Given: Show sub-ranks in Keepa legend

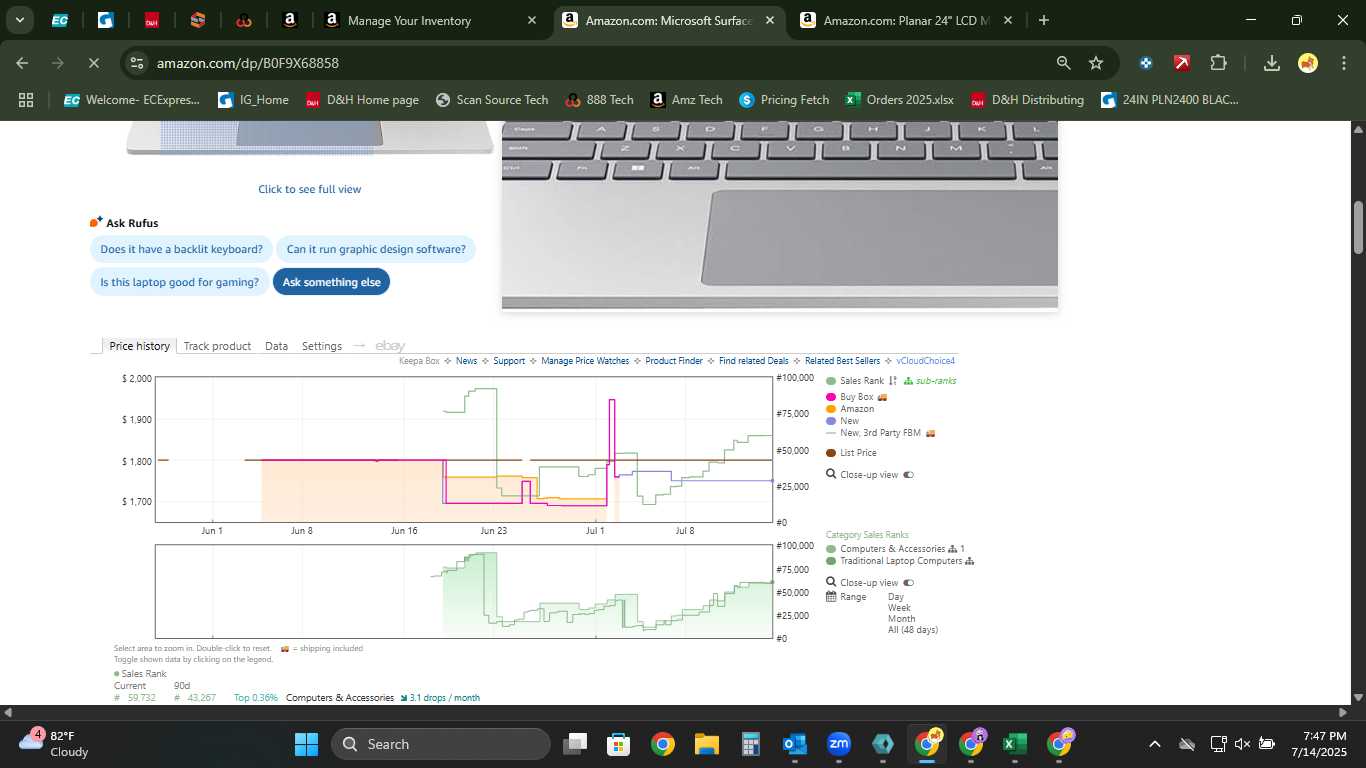Looking at the screenshot, I should tap(930, 381).
